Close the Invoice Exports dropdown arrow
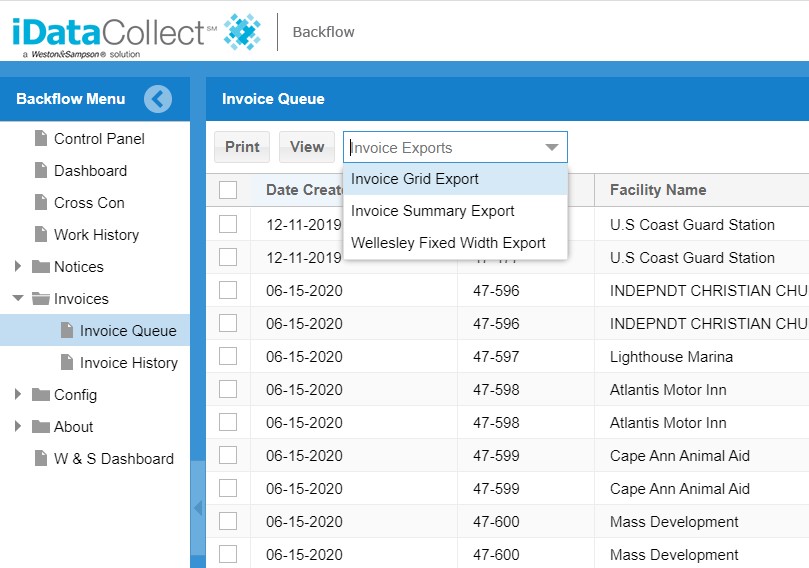Screen dimensions: 809x568 point(552,148)
